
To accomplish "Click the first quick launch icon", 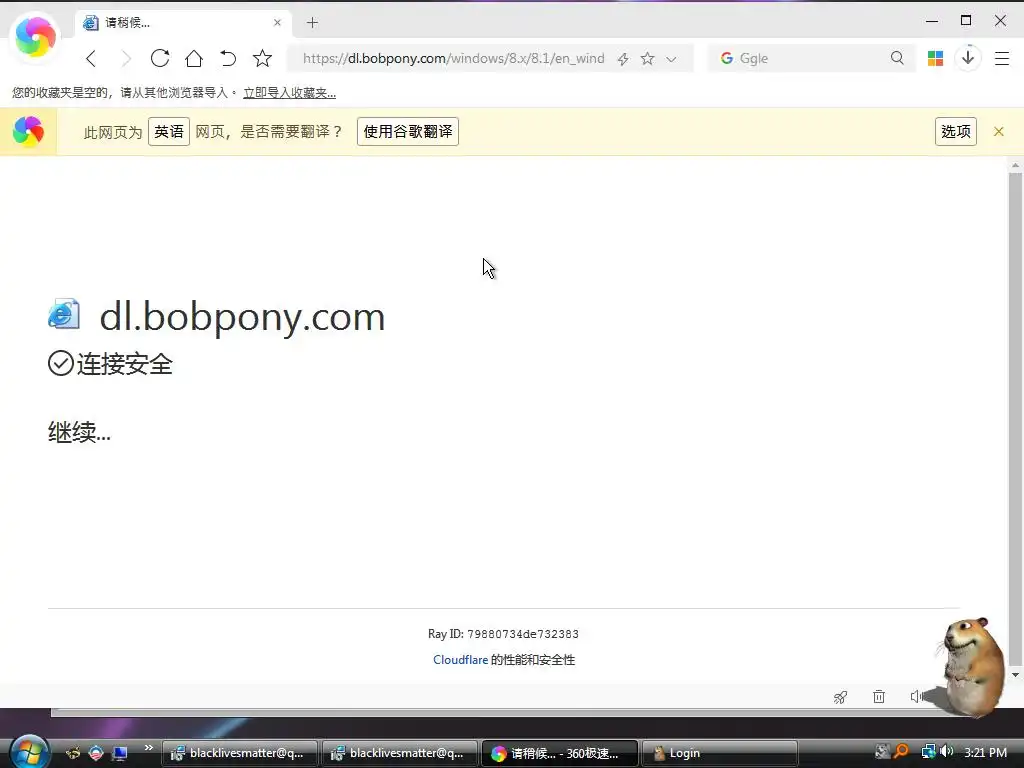I will (x=73, y=753).
